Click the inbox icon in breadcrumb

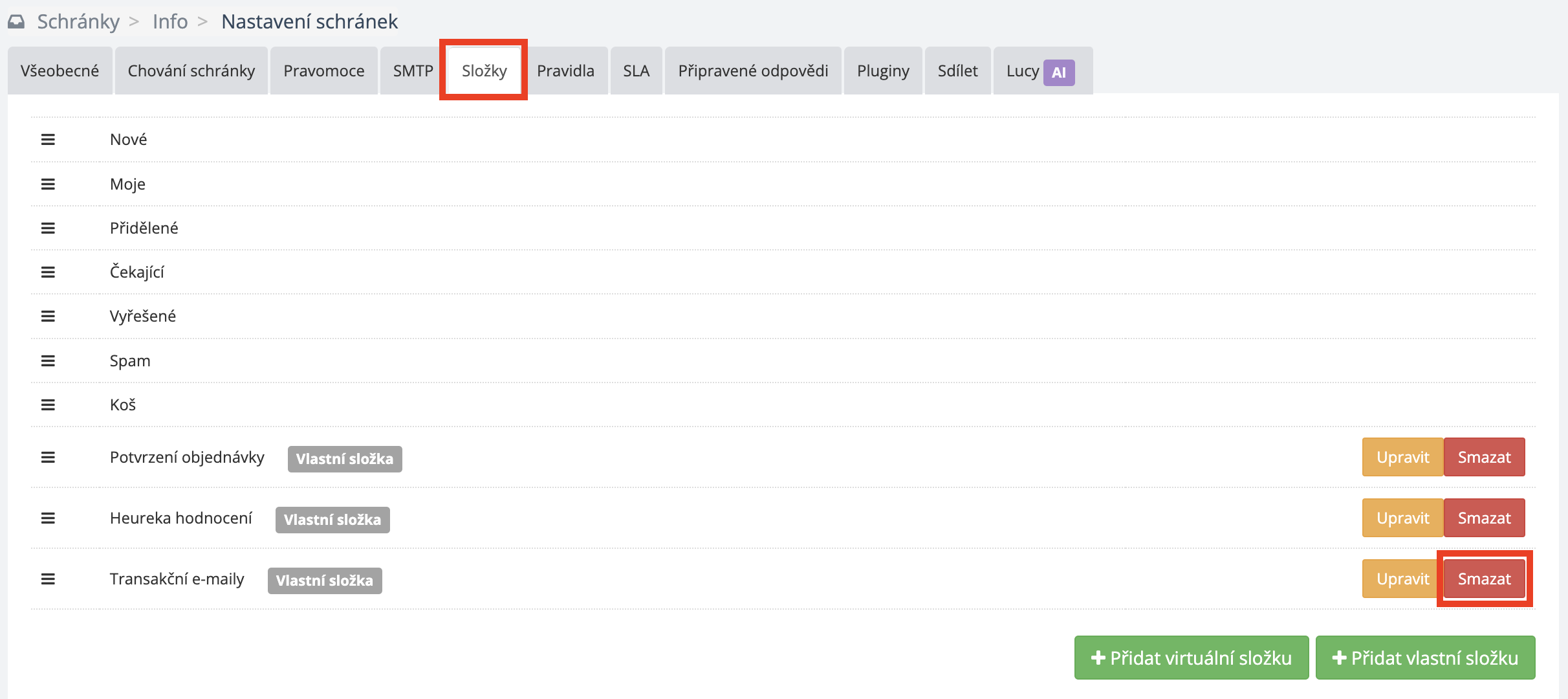16,21
